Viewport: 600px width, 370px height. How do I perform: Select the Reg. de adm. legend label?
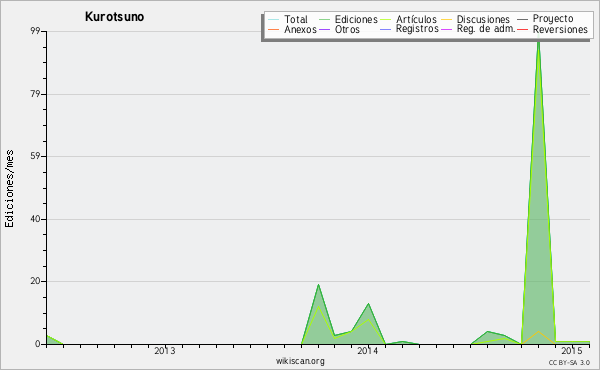(x=486, y=29)
